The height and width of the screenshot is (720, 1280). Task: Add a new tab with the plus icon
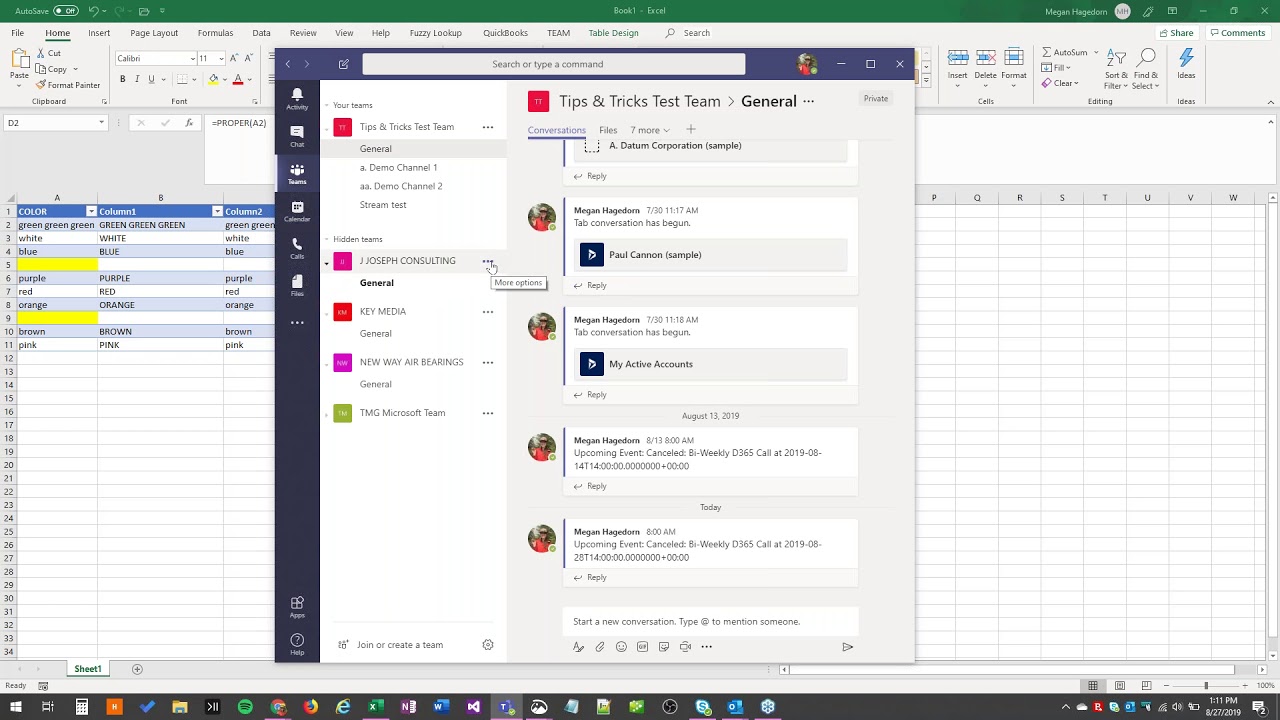pos(691,129)
